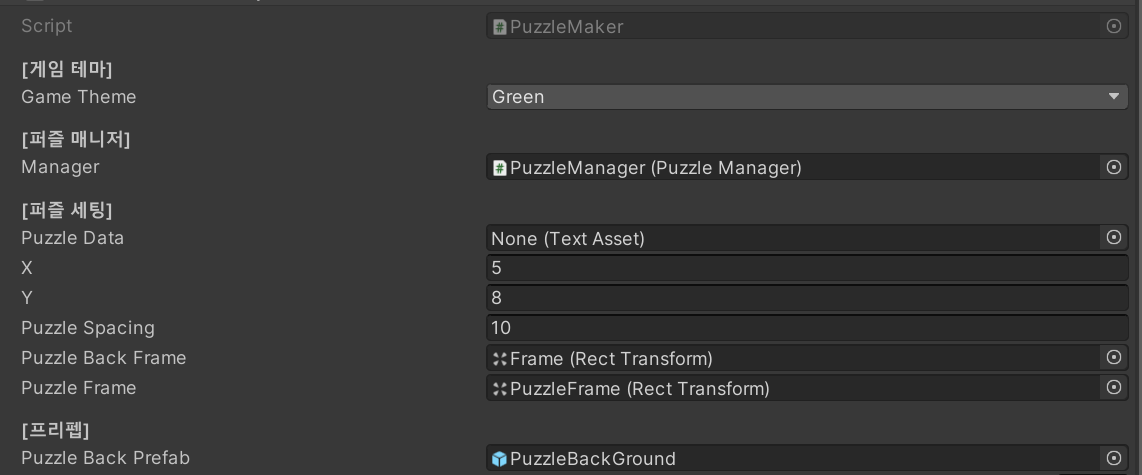Click the PuzzleManager script icon

coord(500,168)
